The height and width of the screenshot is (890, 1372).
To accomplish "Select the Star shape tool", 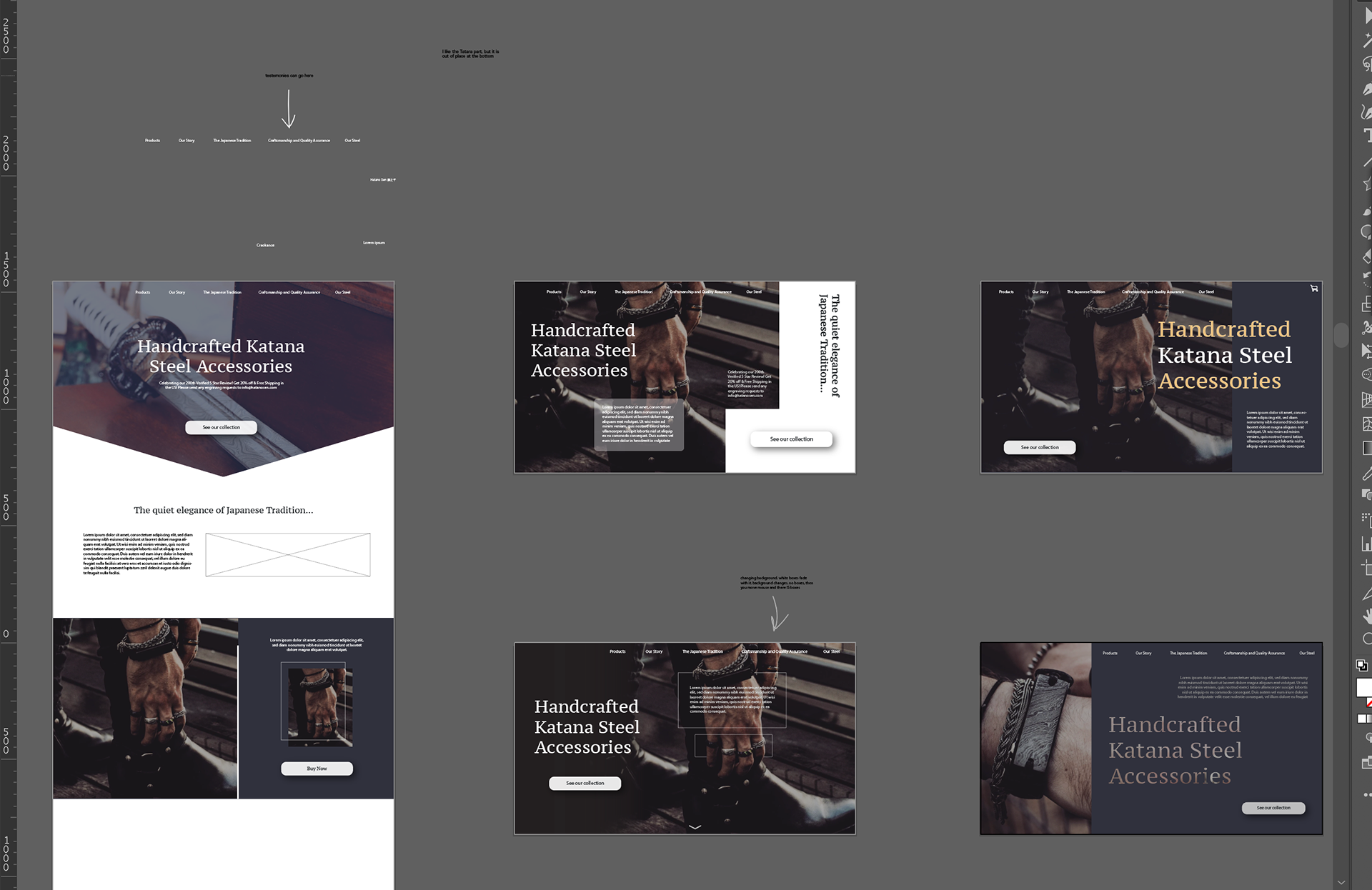I will click(1366, 184).
